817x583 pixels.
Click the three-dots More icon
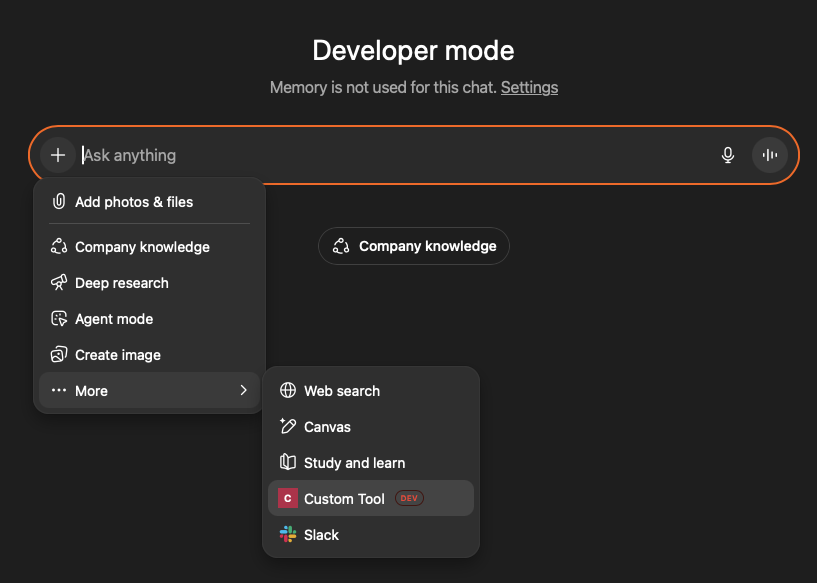tap(59, 390)
